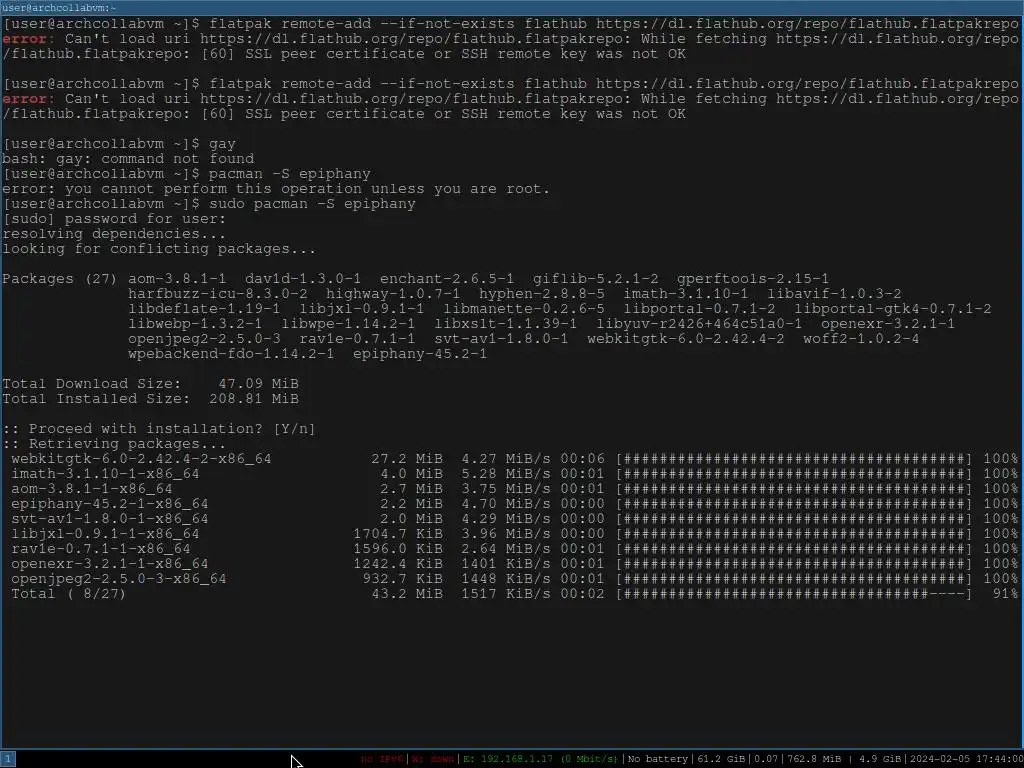Click the 'you are root' error line
Screen dimensions: 1024x768
[x=276, y=189]
